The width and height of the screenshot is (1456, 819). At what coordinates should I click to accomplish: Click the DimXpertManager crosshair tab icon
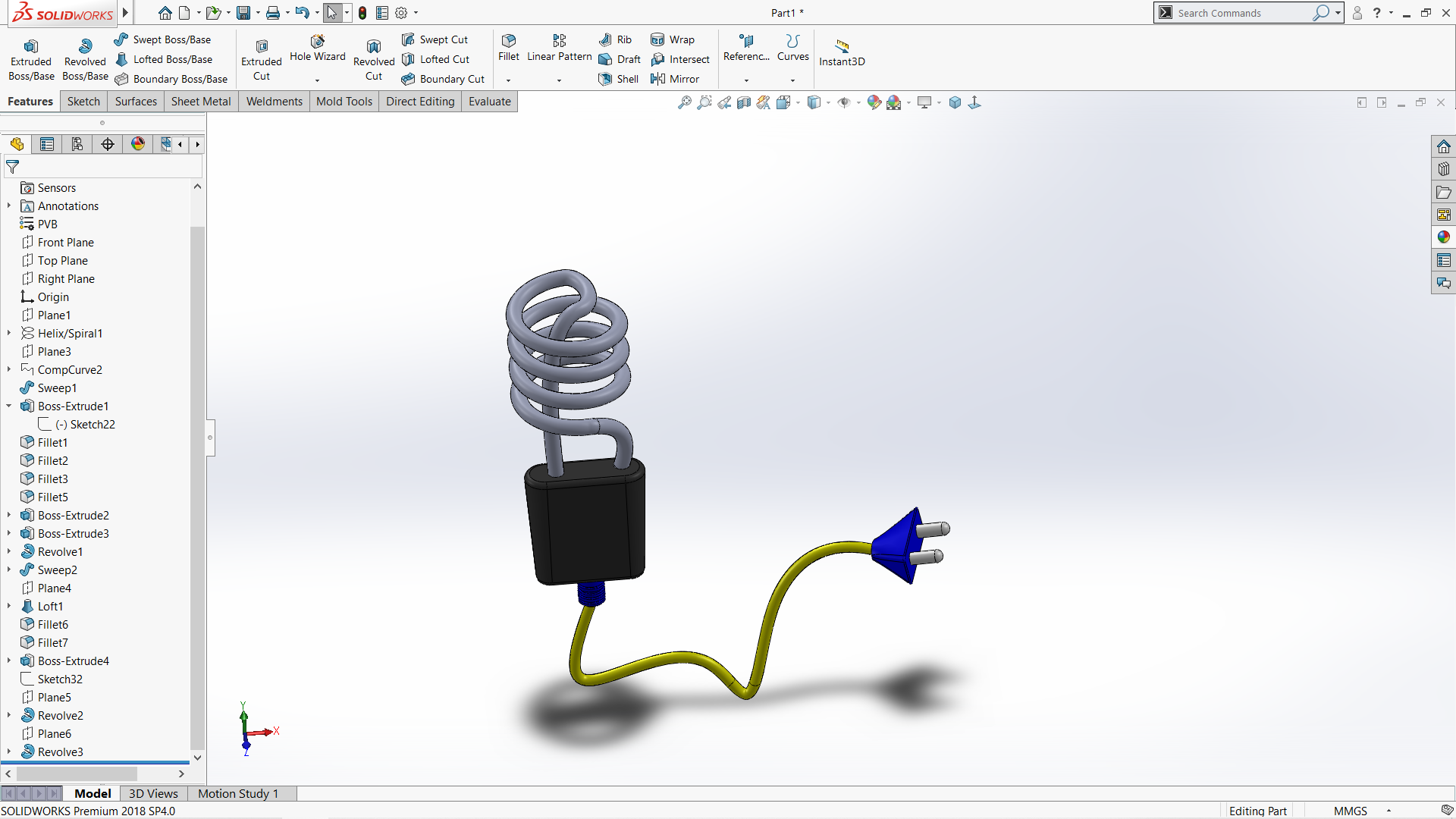[x=108, y=144]
